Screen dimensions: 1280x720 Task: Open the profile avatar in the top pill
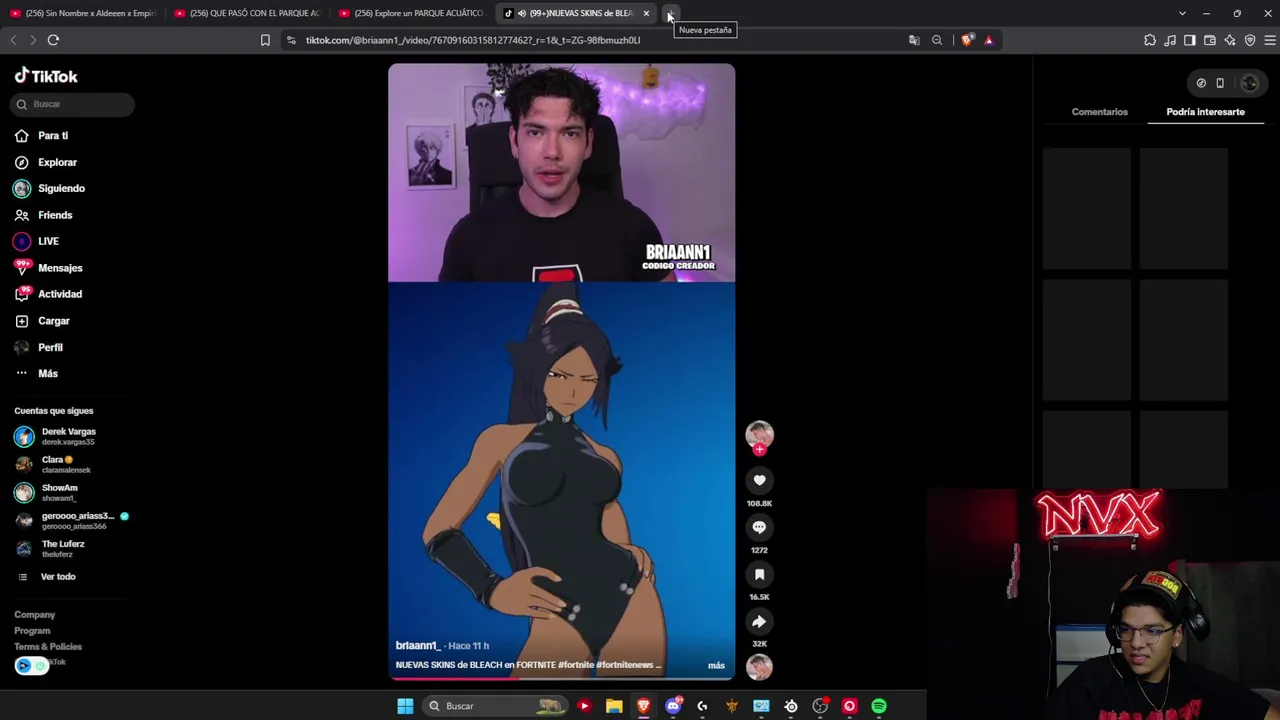[x=1249, y=83]
